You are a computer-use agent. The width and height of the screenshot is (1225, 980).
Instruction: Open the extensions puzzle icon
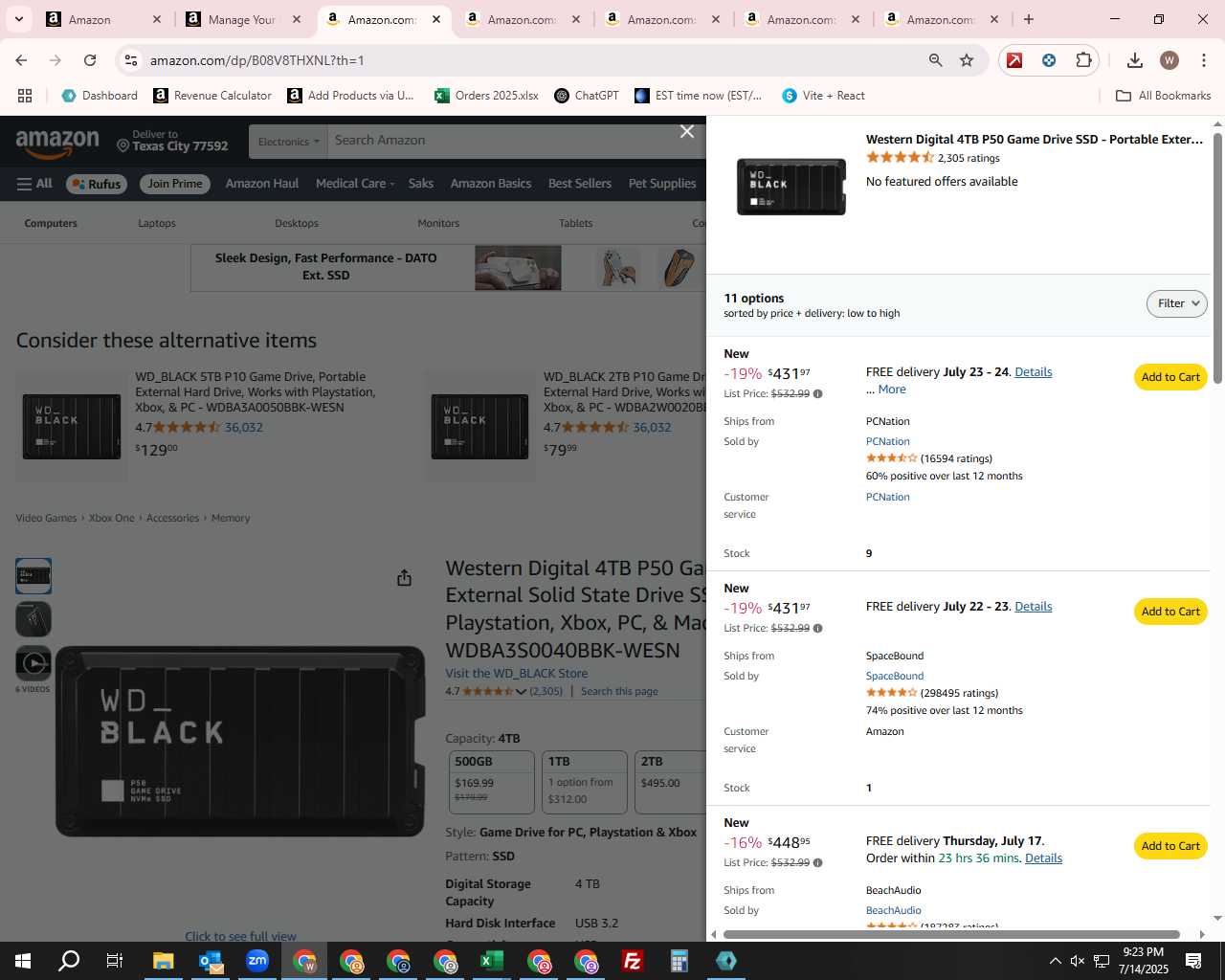[x=1083, y=60]
